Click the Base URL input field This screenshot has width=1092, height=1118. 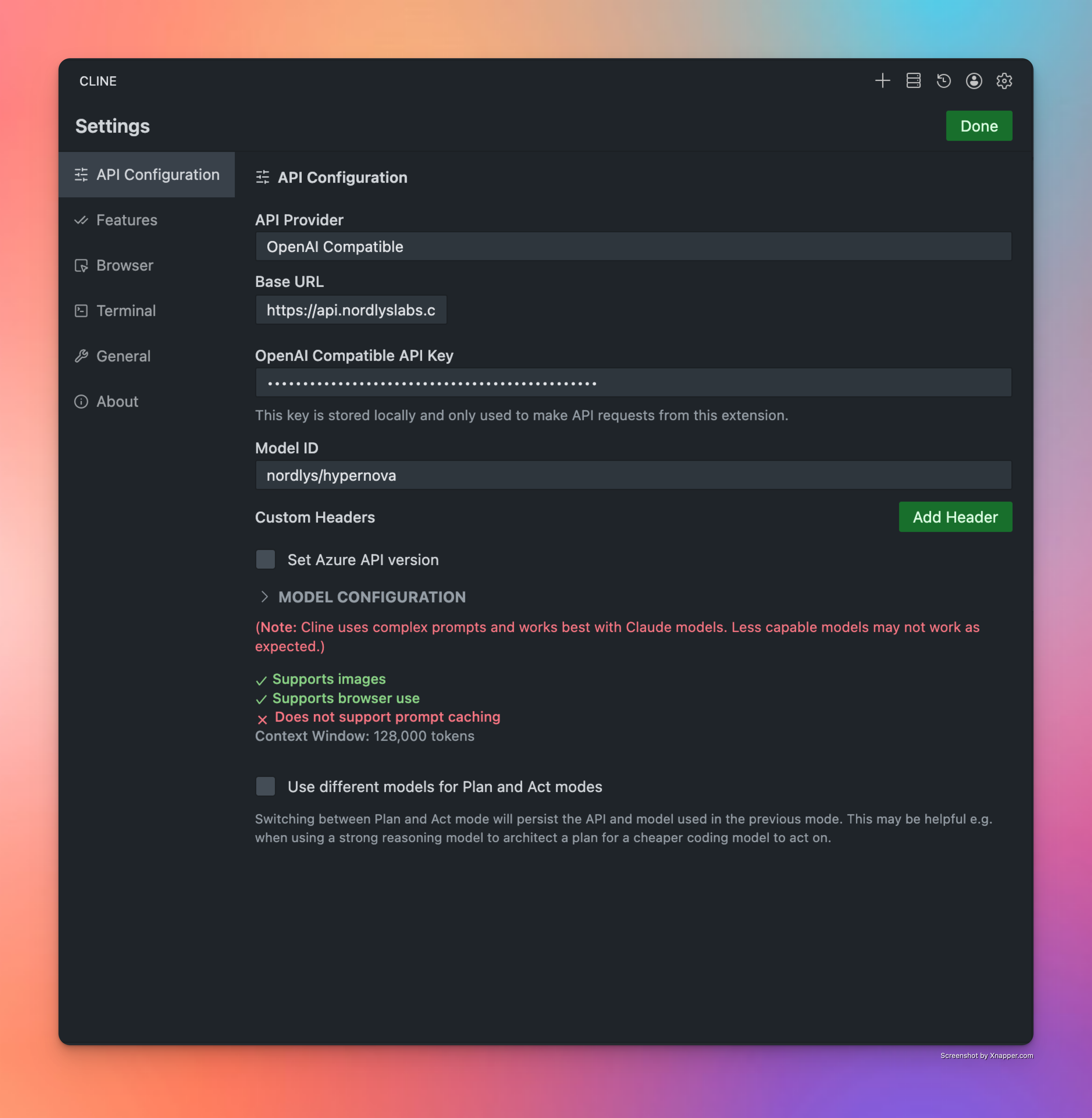351,310
